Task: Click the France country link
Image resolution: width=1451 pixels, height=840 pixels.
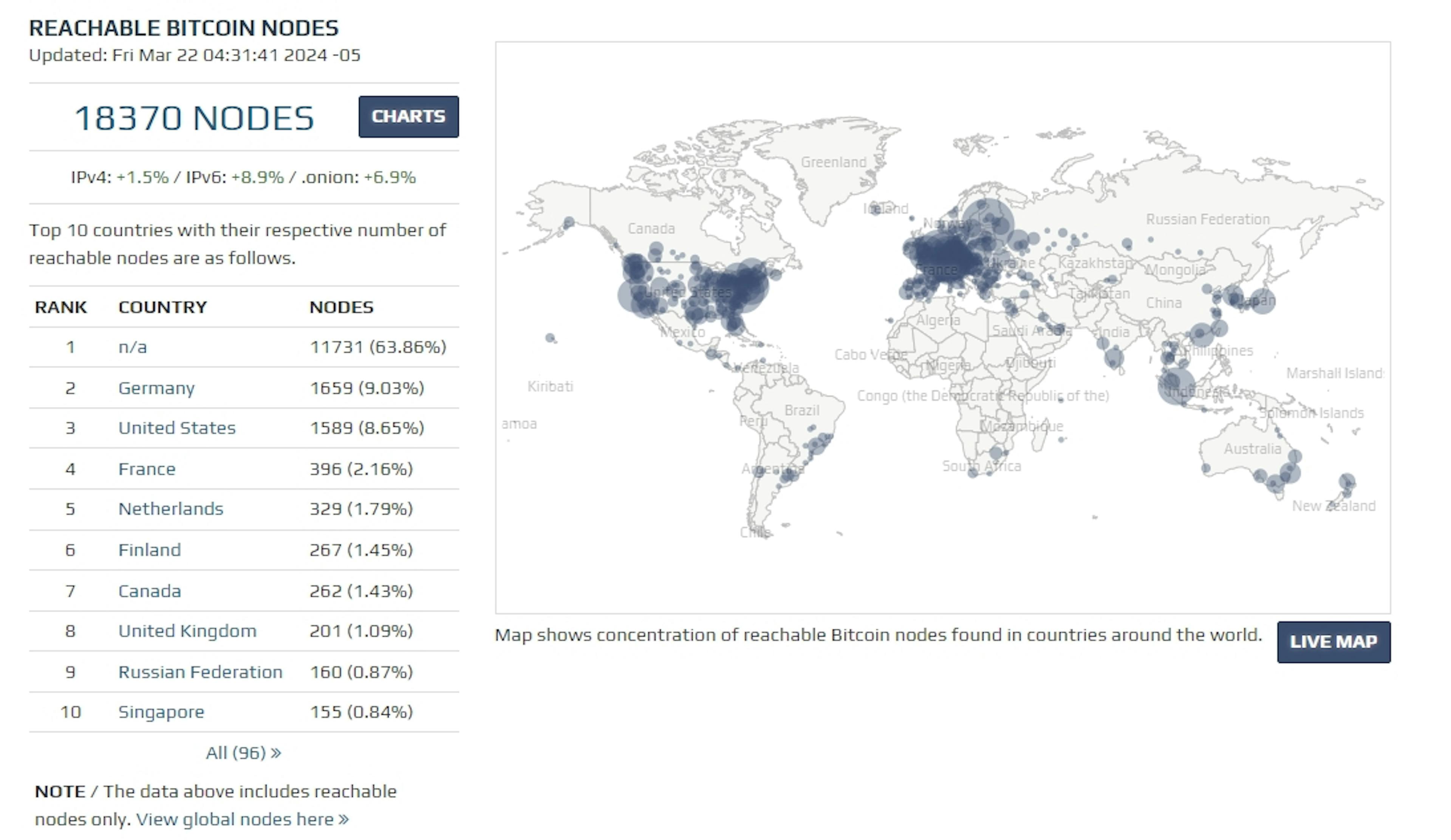Action: click(x=145, y=468)
